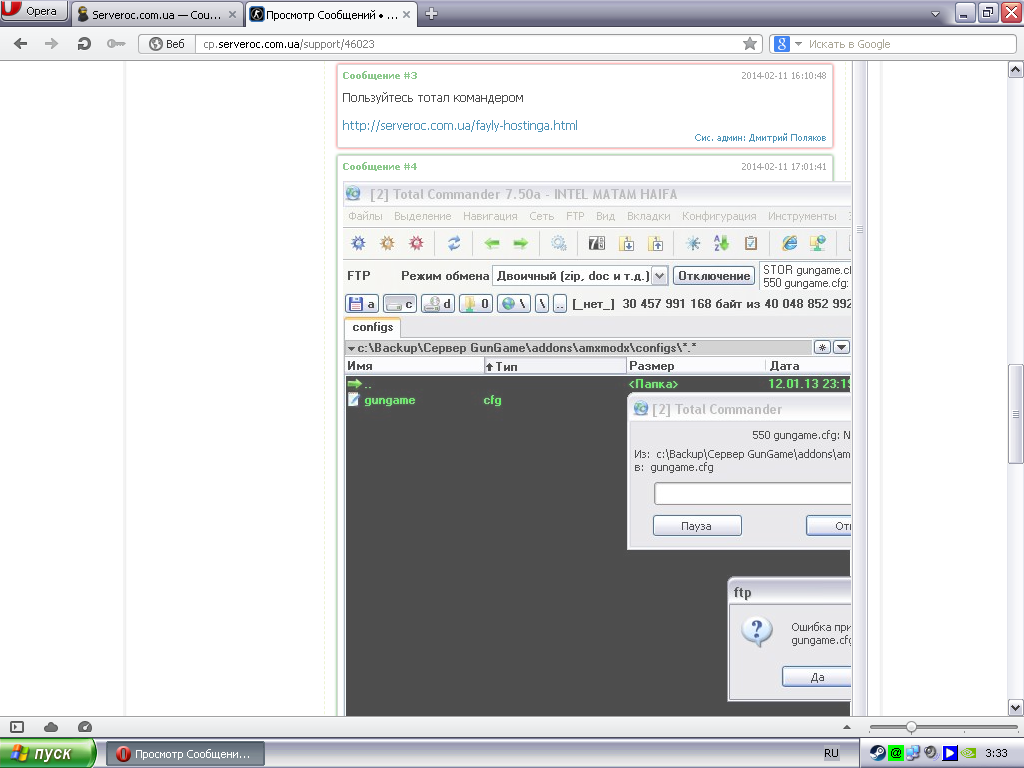Click Вкладки menu in the Total Commander screenshot
The height and width of the screenshot is (768, 1024).
(x=648, y=216)
